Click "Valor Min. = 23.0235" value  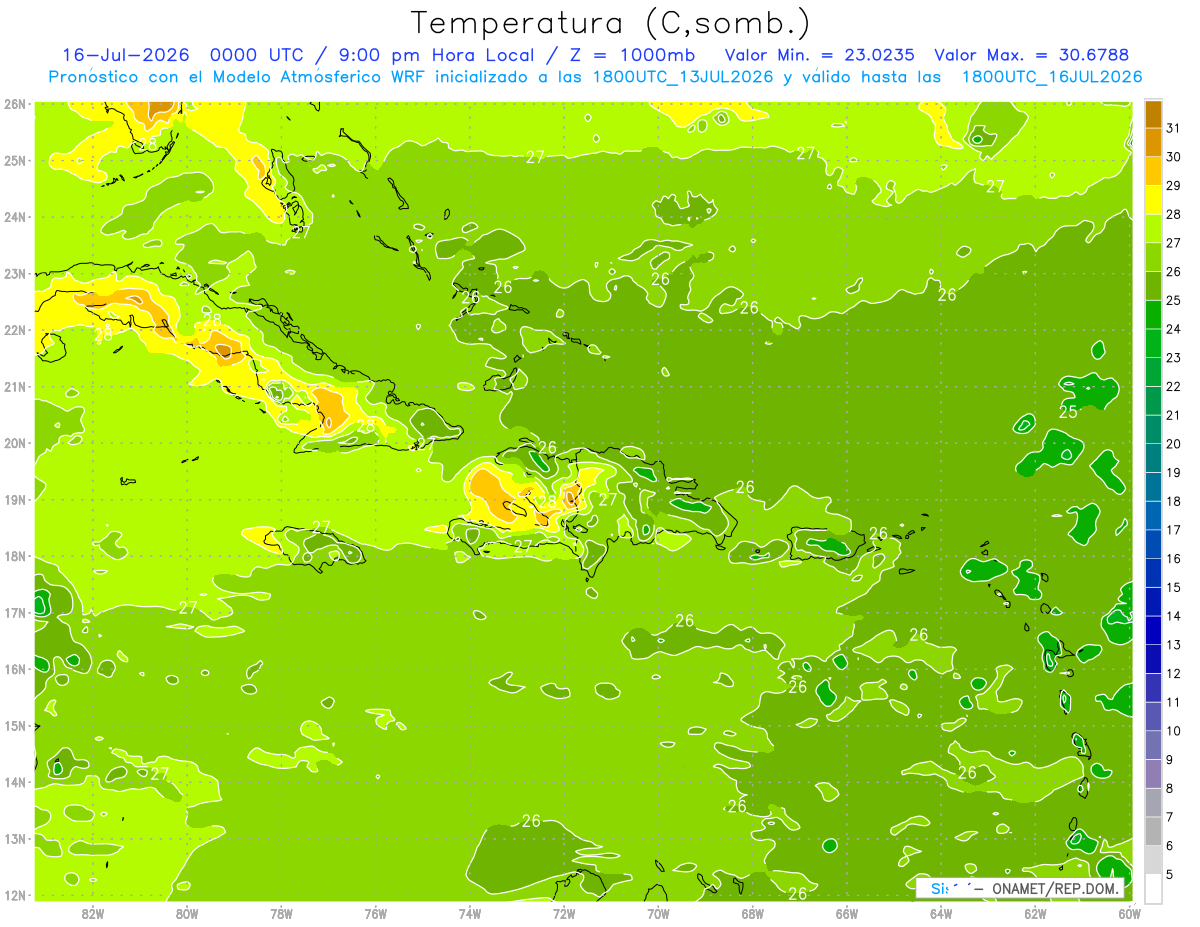coord(819,55)
